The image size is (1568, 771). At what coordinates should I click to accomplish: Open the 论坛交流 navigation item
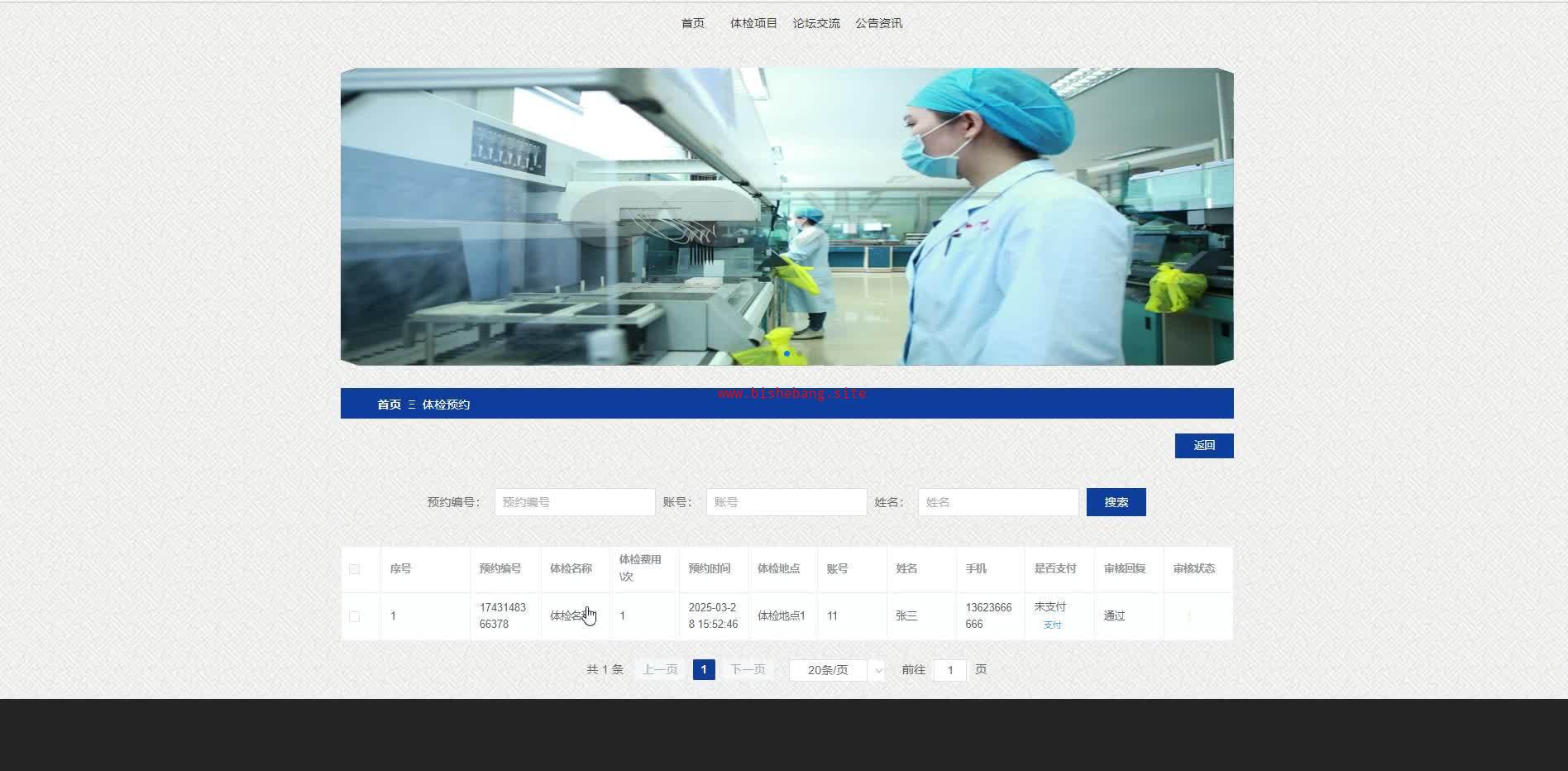[816, 23]
